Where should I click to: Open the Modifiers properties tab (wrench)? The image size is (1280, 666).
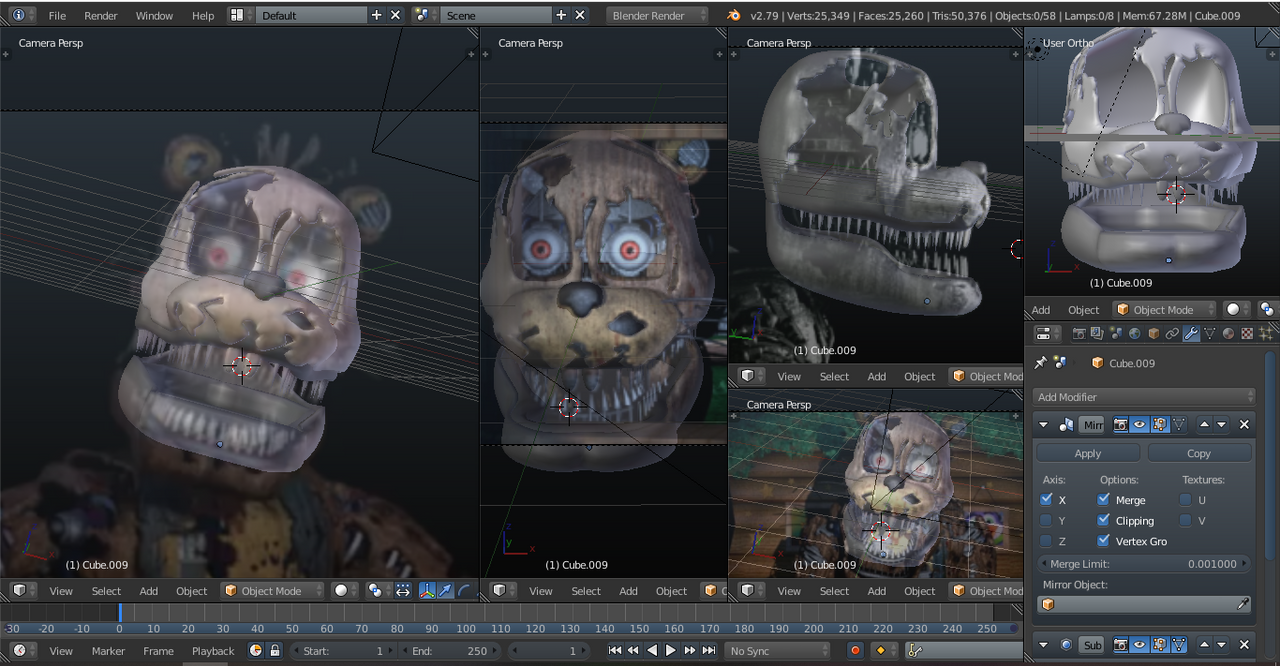coord(1191,334)
